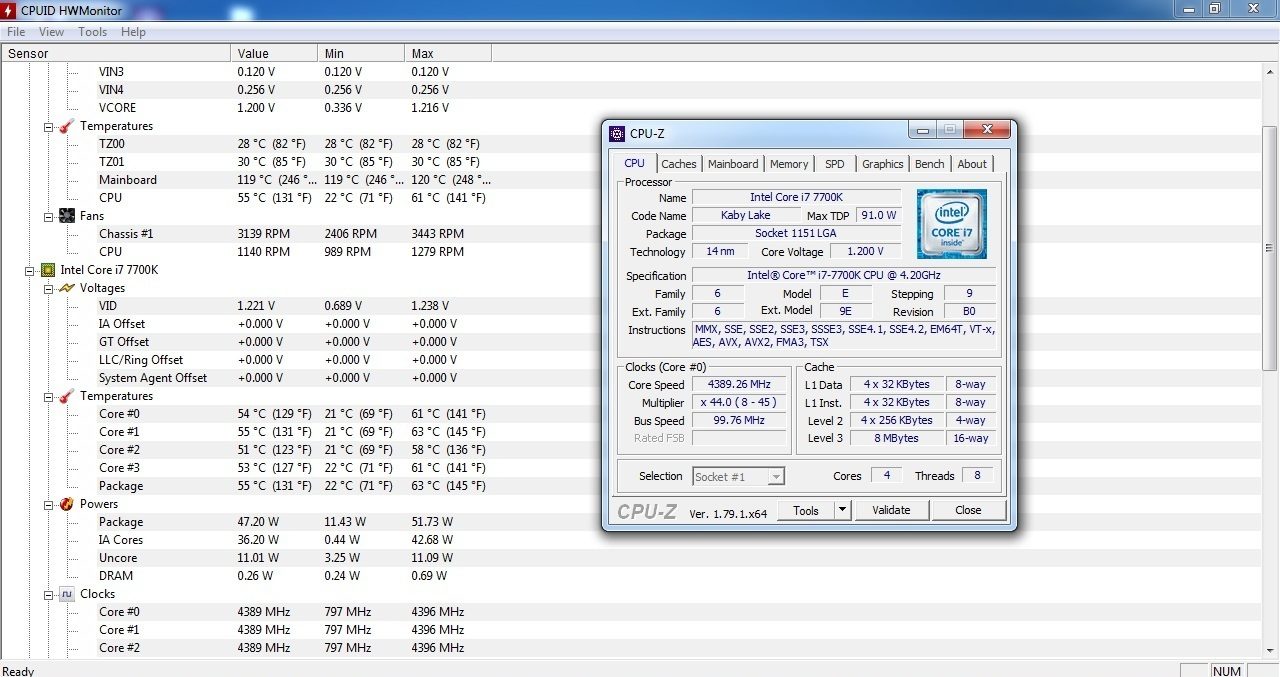The image size is (1280, 677).
Task: Open the Socket #1 selection dropdown
Action: (776, 477)
